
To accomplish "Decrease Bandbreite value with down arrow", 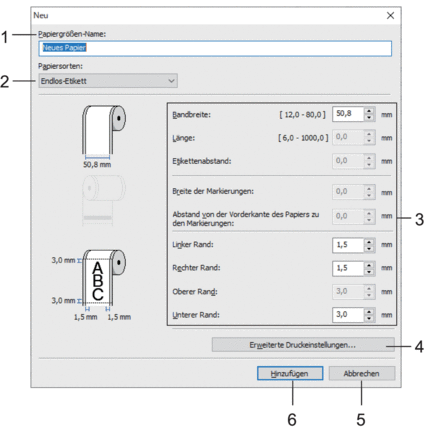I will point(369,117).
